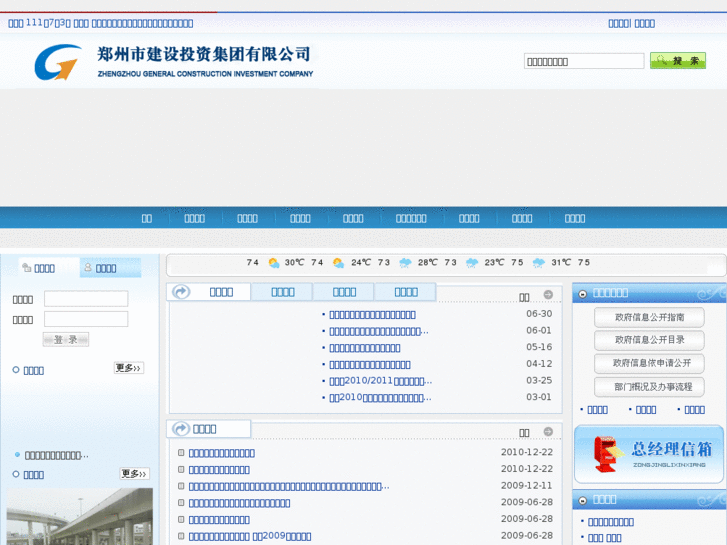Click the 更多>> button beneath the login button
This screenshot has height=545, width=727.
128,368
